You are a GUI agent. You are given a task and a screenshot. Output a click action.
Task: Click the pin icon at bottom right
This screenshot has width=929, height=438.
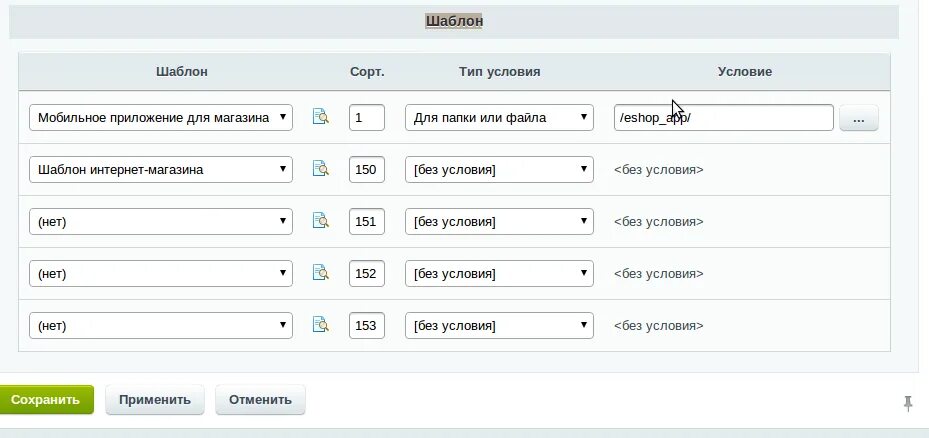click(908, 403)
